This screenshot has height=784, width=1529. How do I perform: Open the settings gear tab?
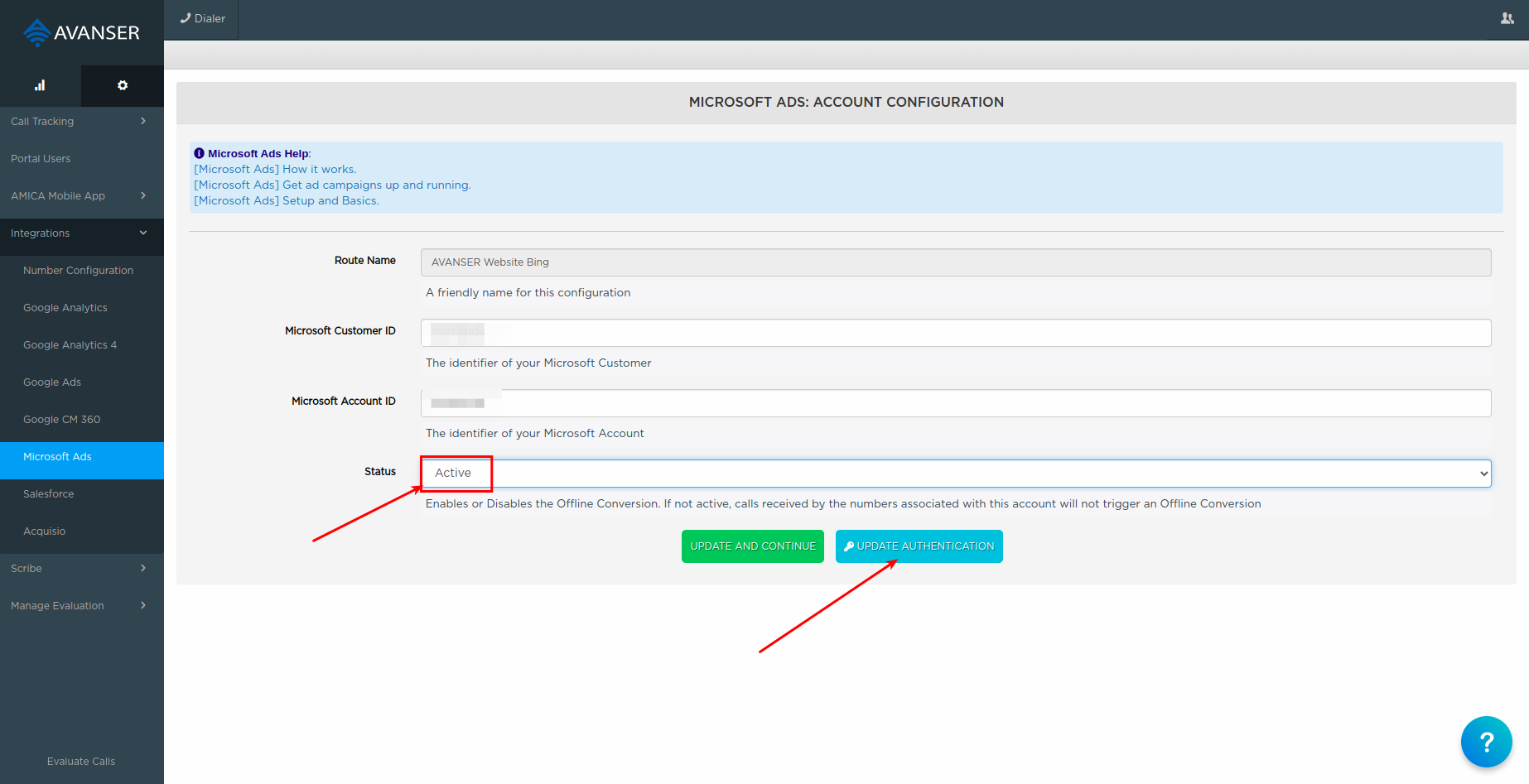pos(123,85)
